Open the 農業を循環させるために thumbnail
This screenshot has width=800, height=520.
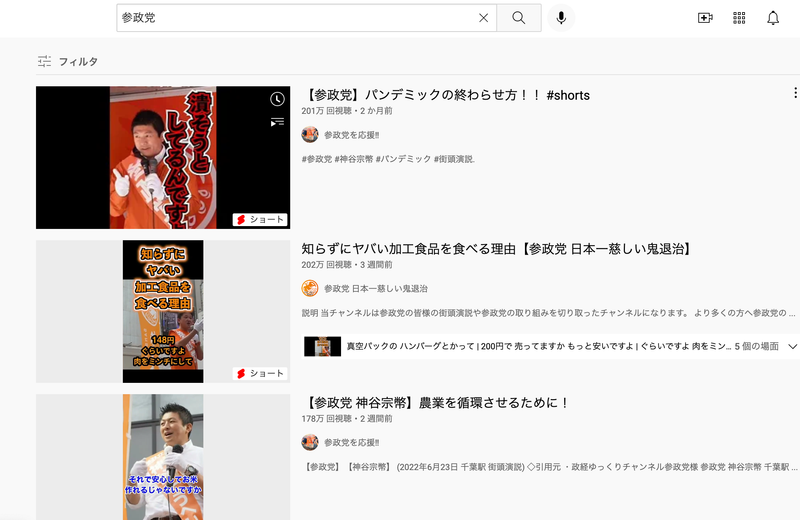tap(163, 457)
